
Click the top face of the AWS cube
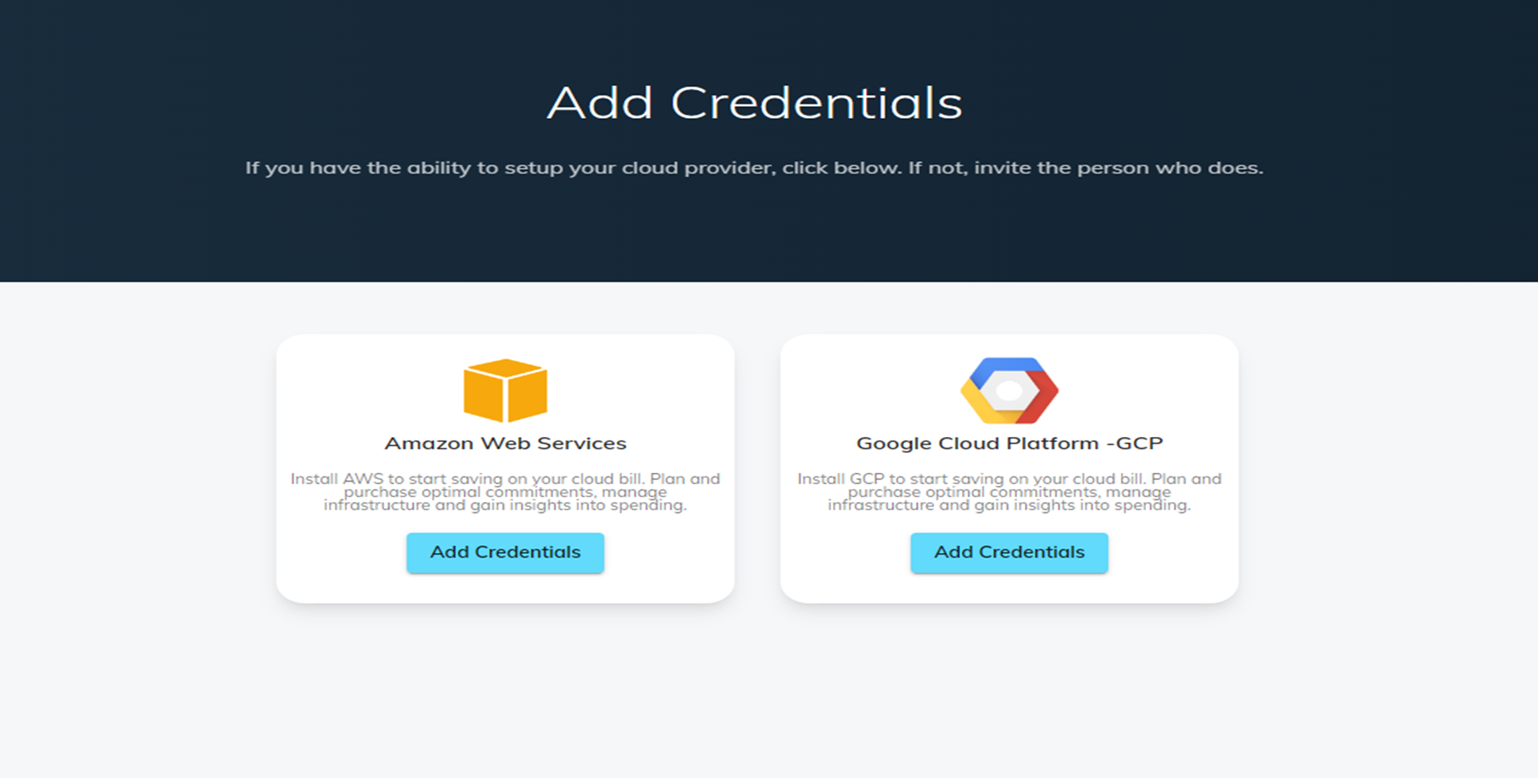(x=505, y=368)
